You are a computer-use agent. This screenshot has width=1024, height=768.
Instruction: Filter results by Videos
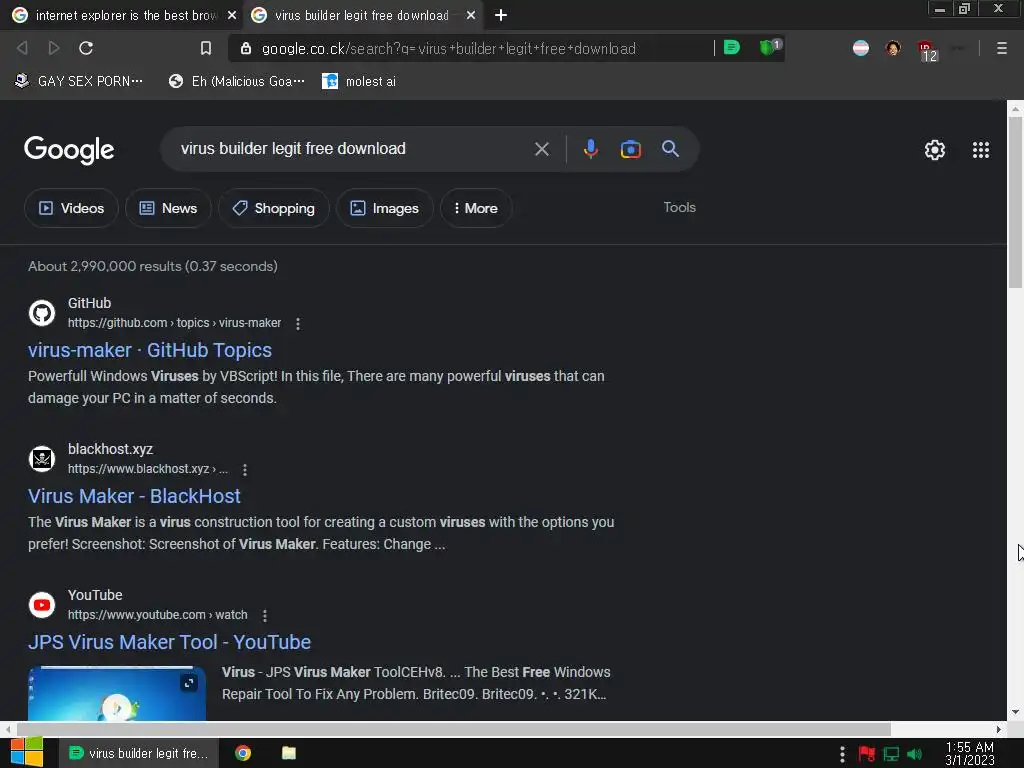coord(71,208)
